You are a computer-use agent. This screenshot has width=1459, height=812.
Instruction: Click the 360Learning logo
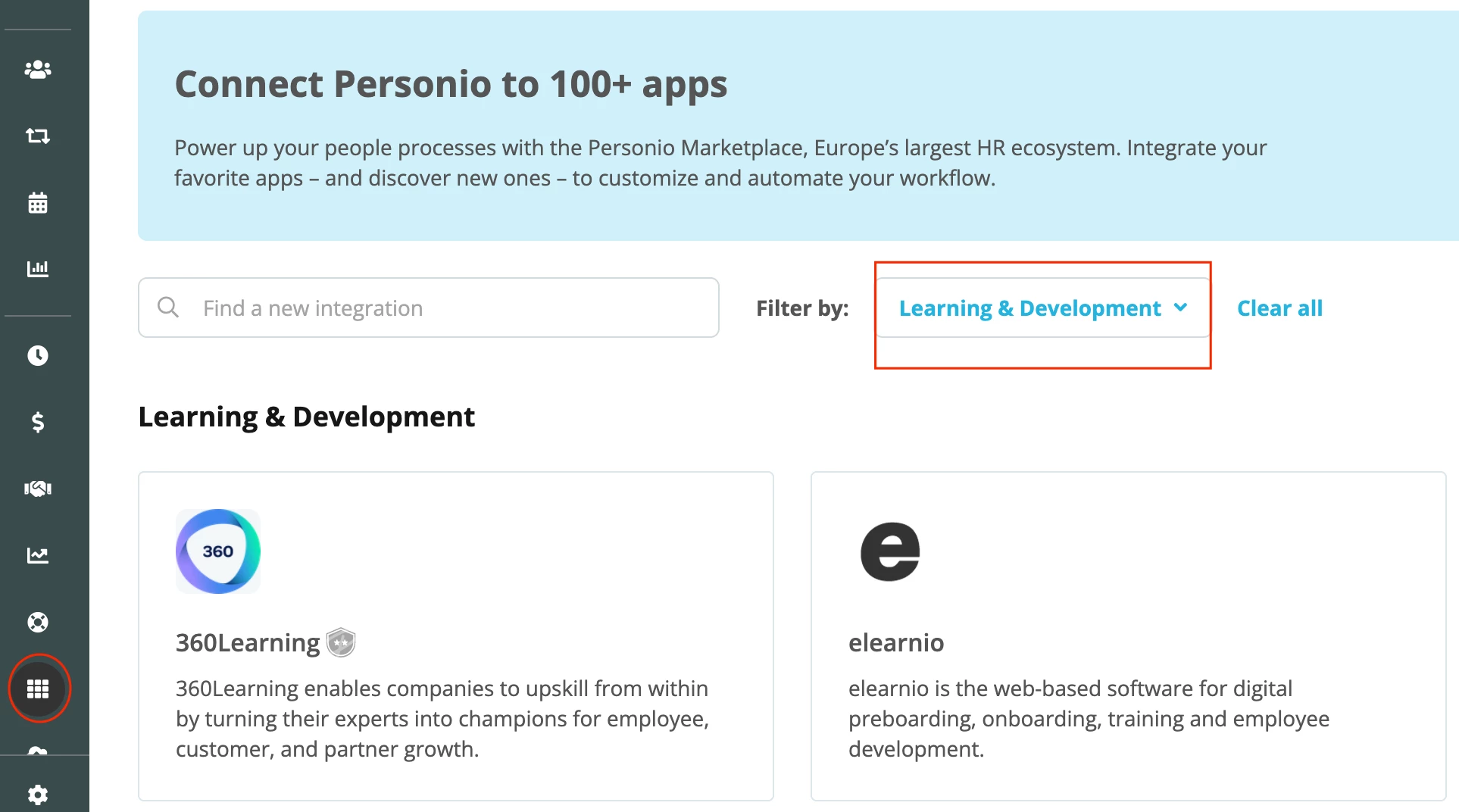click(218, 551)
